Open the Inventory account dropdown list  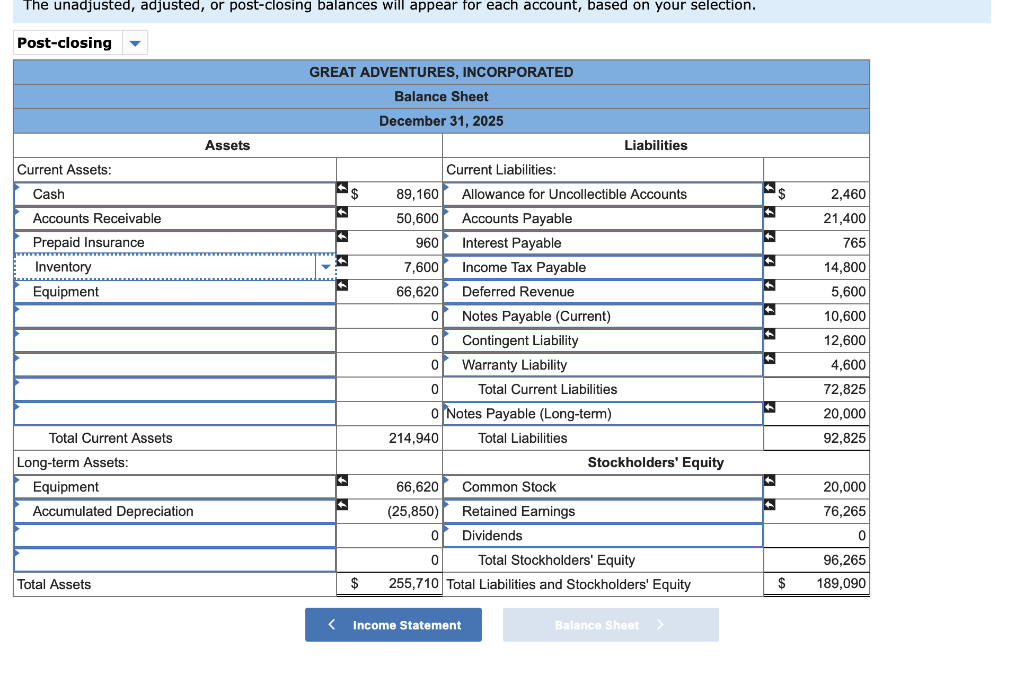click(x=326, y=267)
